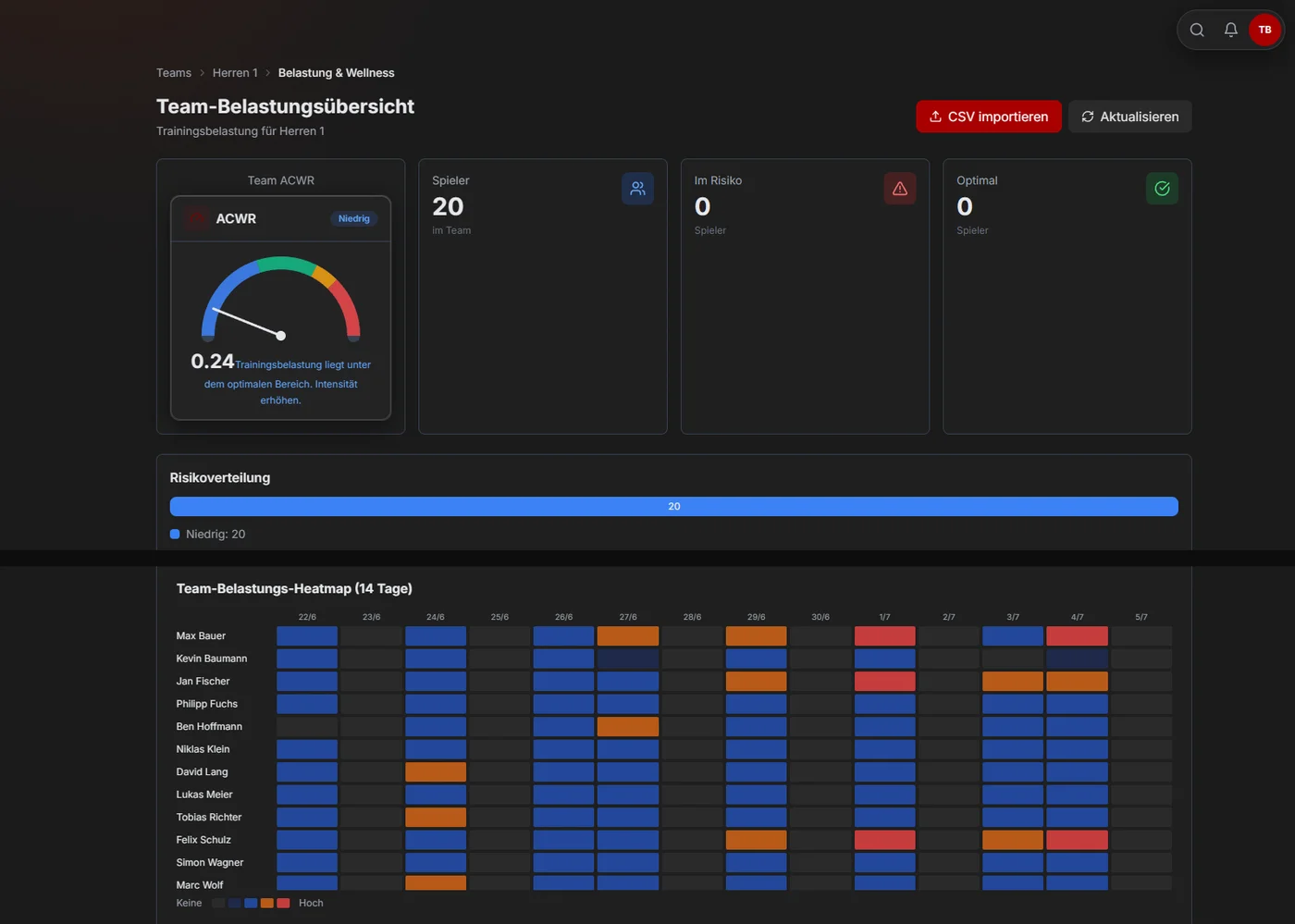Click the Keine legend label
This screenshot has width=1295, height=924.
pos(189,903)
